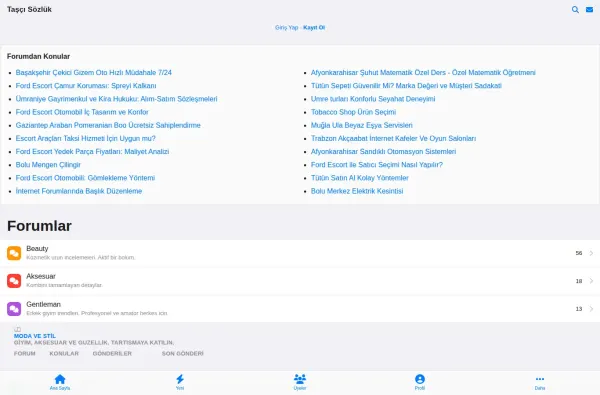Open Escort Araçları Taksi Hizmeti topic
The image size is (600, 395).
pyautogui.click(x=85, y=138)
